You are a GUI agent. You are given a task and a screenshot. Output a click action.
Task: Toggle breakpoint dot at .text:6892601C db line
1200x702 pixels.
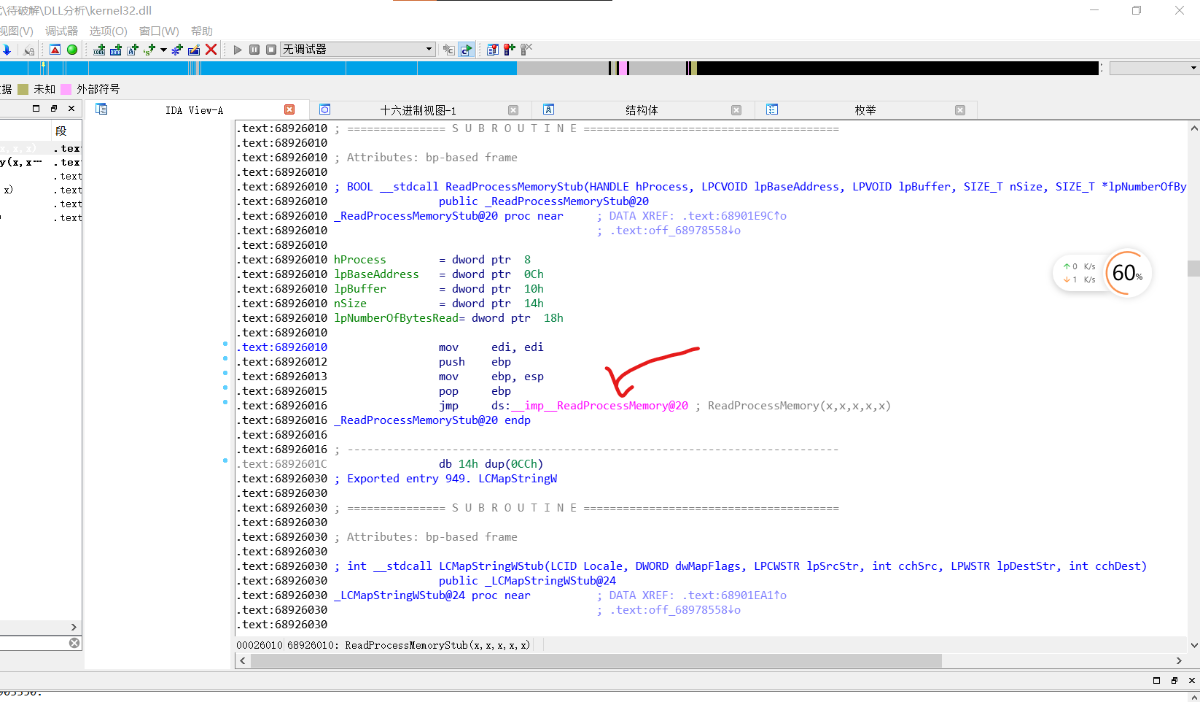[x=225, y=460]
